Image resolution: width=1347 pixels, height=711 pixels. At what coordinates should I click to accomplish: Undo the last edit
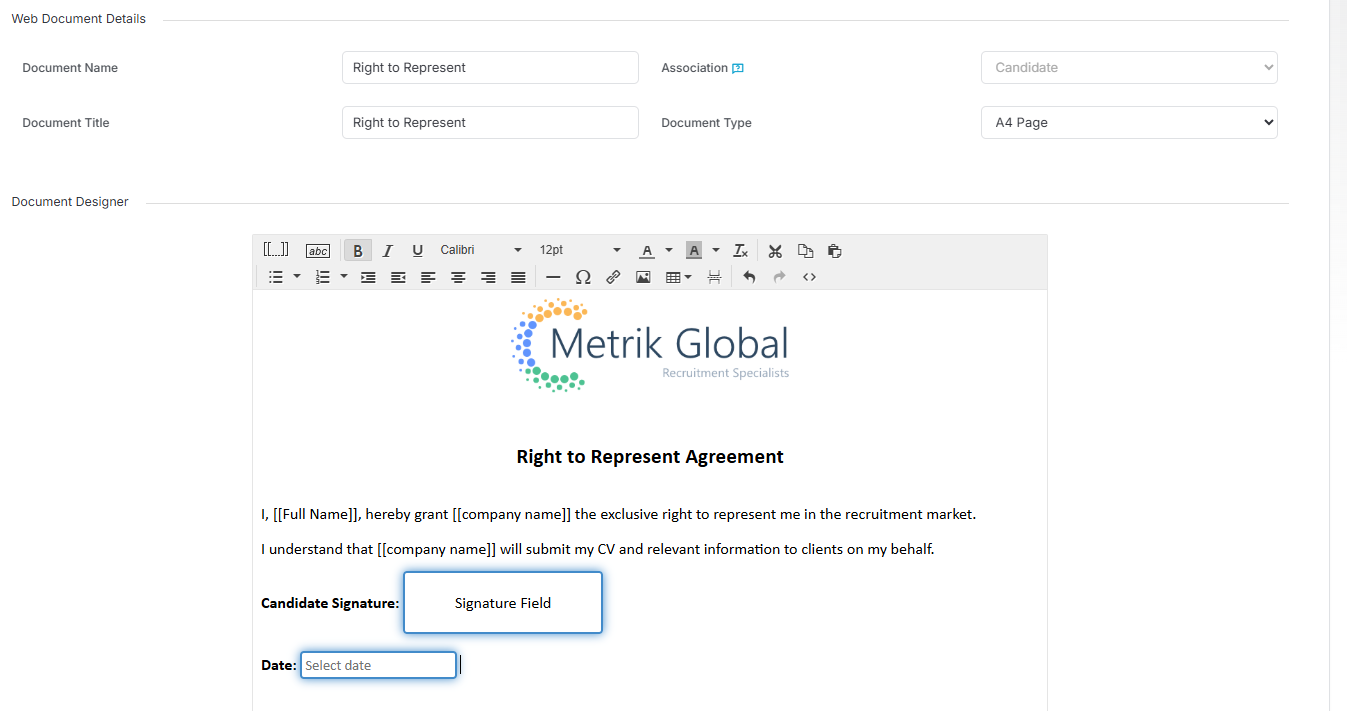tap(749, 277)
